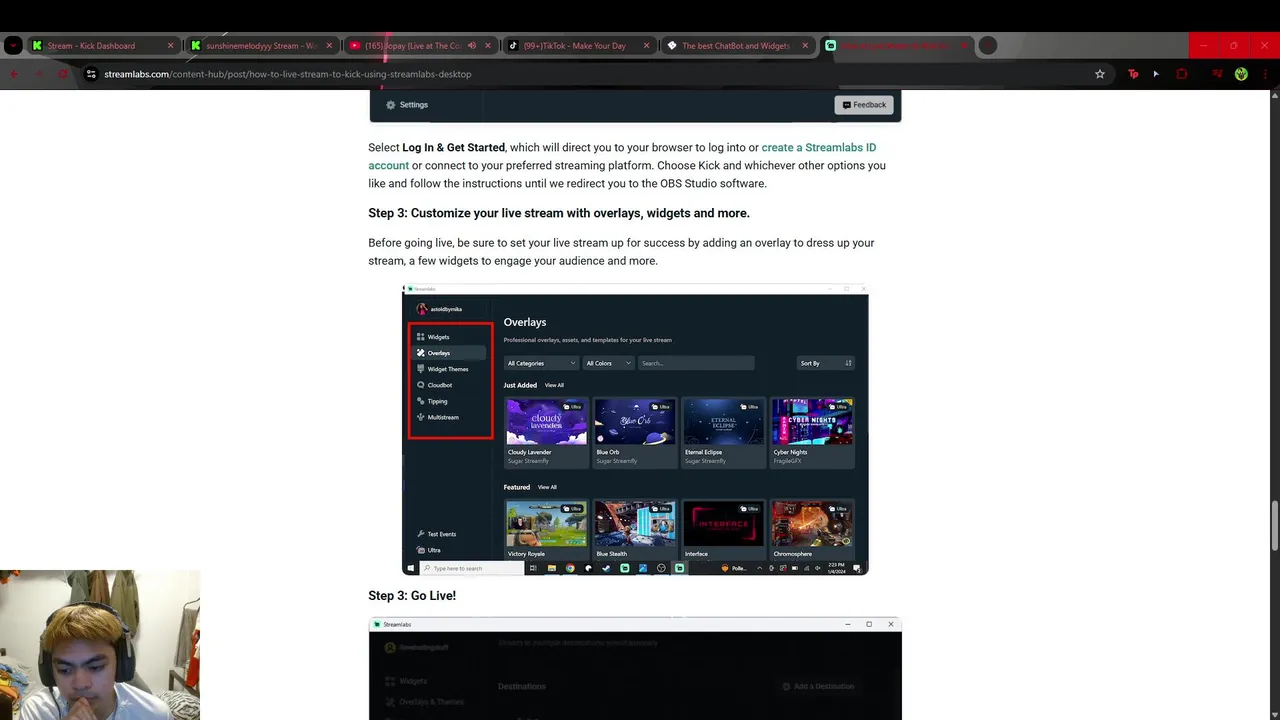
Task: Close the sunshinemelodyyy Stream tab
Action: 329,45
